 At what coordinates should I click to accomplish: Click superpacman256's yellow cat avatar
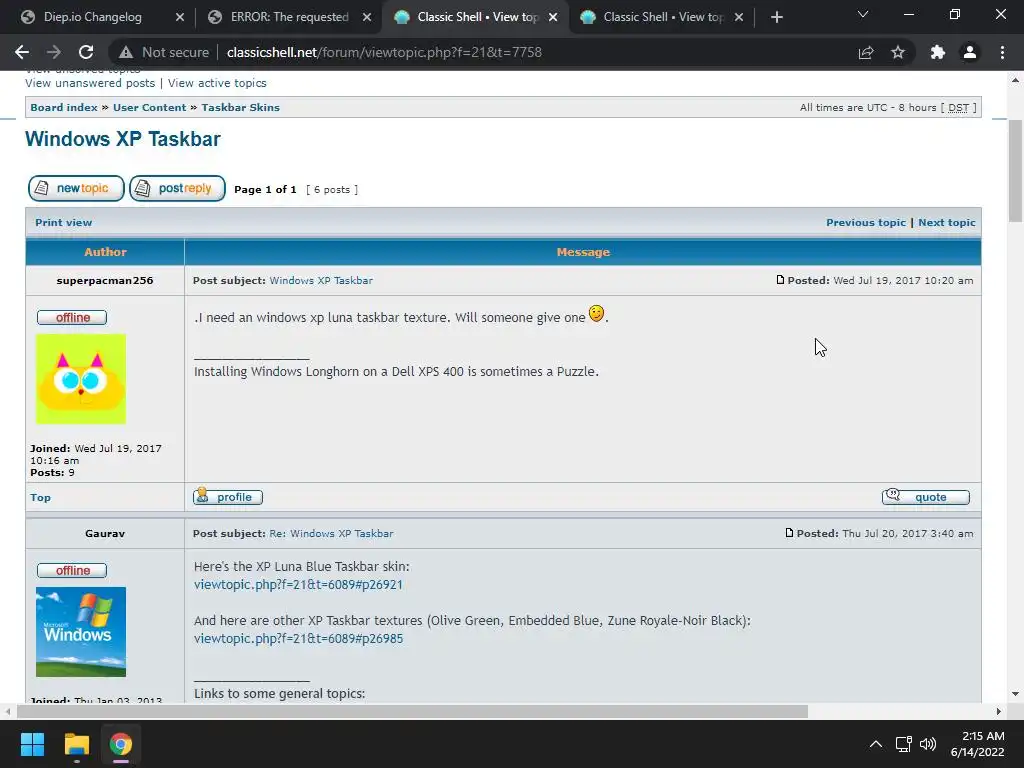(81, 379)
